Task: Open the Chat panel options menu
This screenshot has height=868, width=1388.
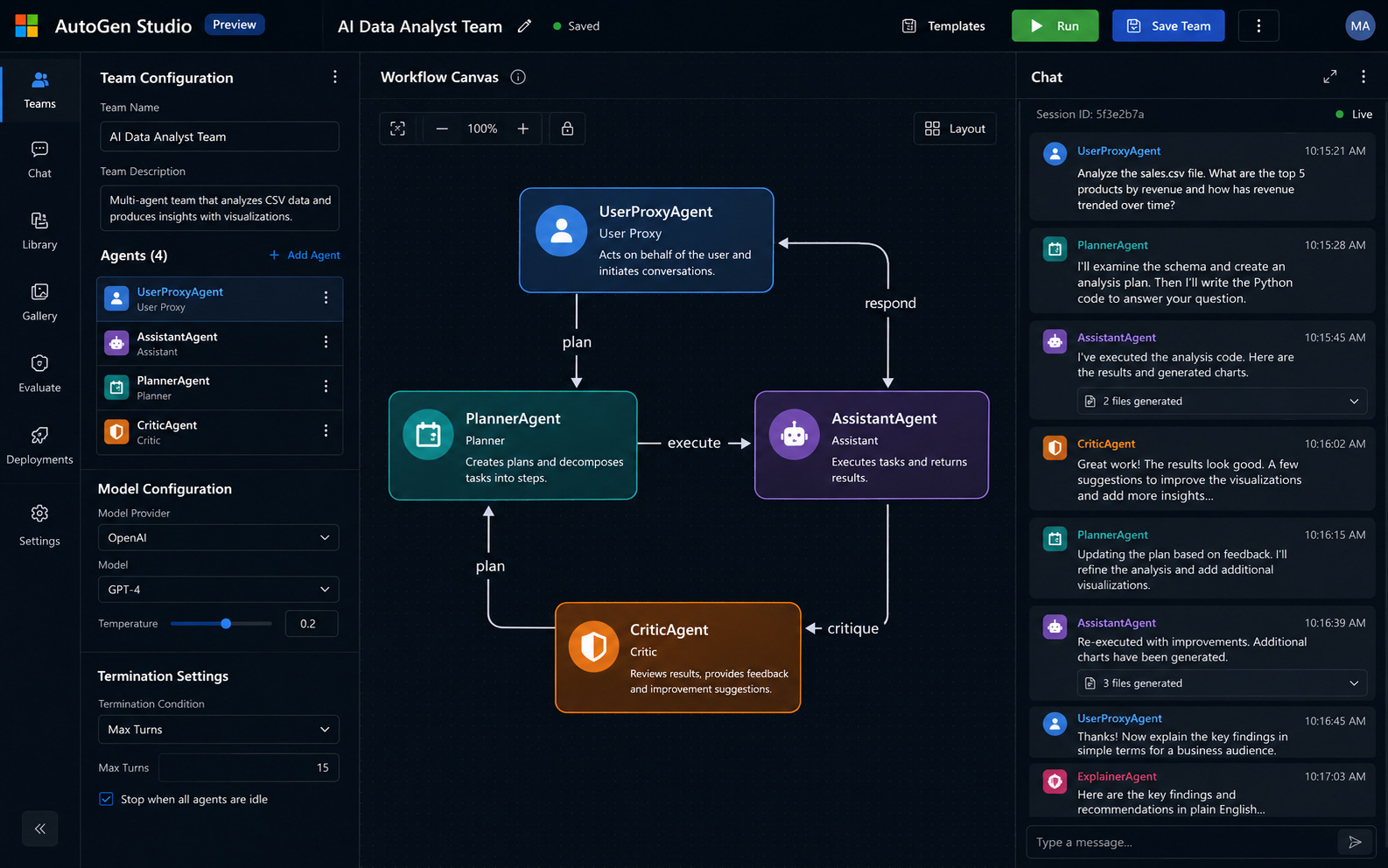Action: click(1363, 77)
